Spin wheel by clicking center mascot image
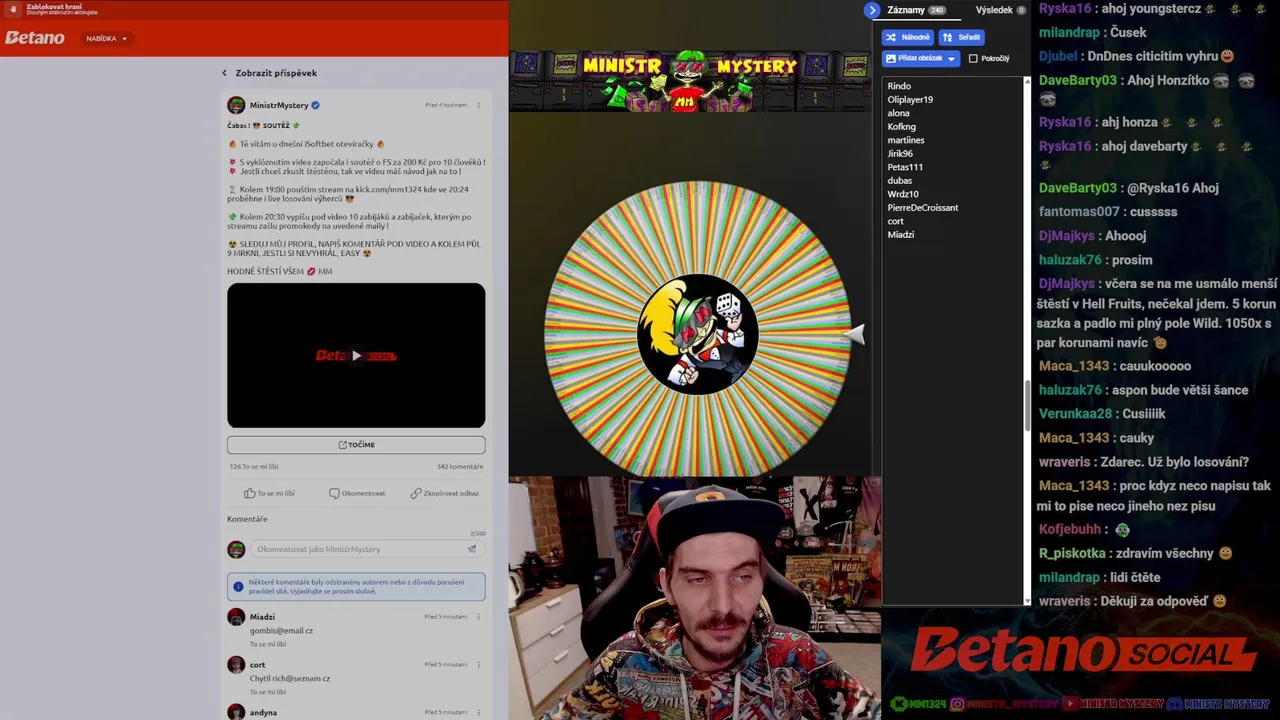This screenshot has width=1280, height=720. (697, 334)
